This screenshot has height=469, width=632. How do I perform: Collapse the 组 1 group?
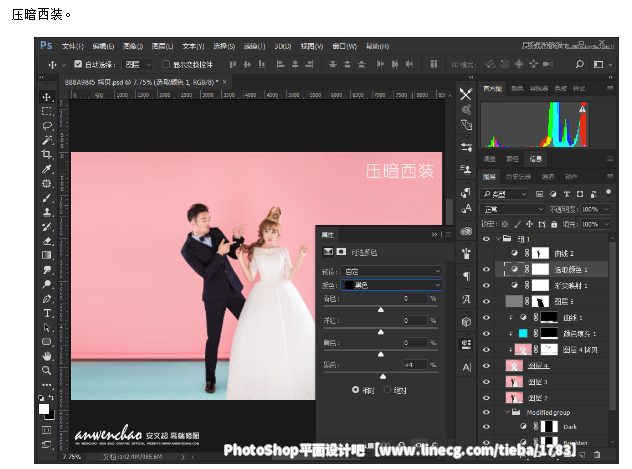tap(499, 239)
